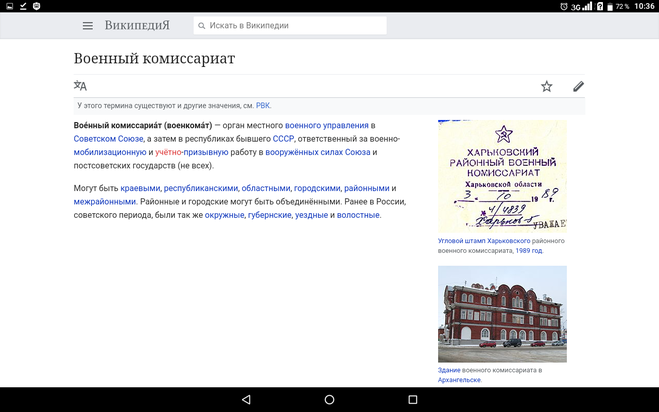This screenshot has width=659, height=412.
Task: Open the республиканскими link
Action: (x=200, y=188)
